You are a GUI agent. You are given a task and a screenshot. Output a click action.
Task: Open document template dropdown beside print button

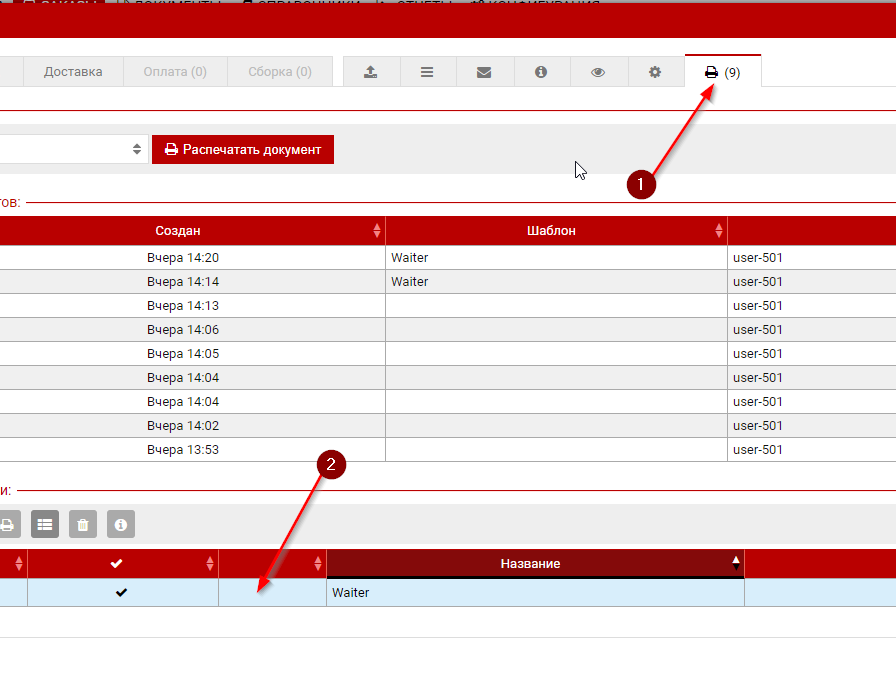click(x=72, y=149)
